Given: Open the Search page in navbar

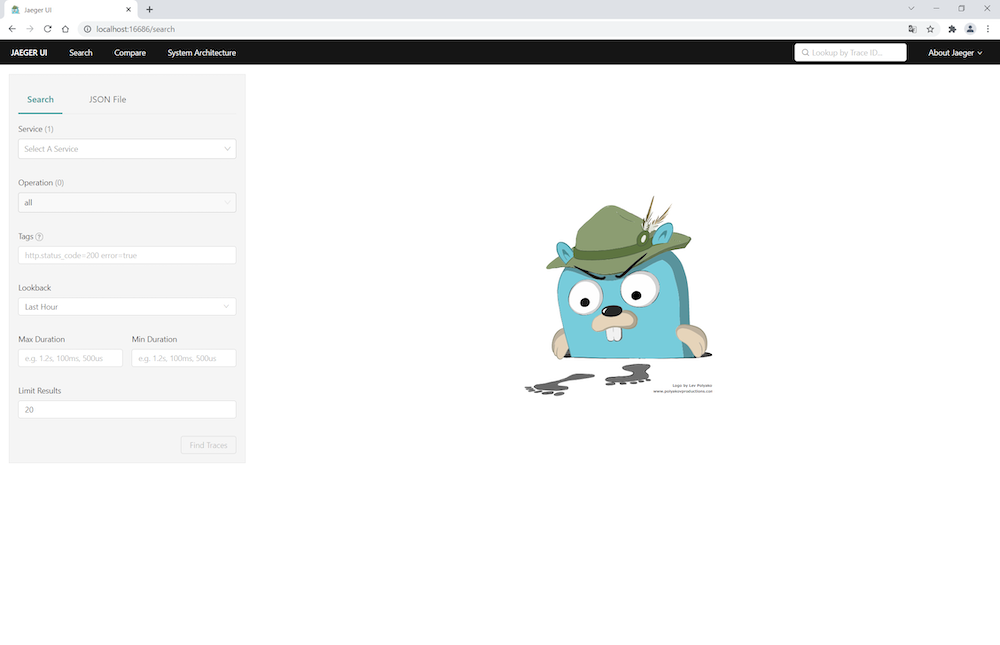Looking at the screenshot, I should coord(80,52).
